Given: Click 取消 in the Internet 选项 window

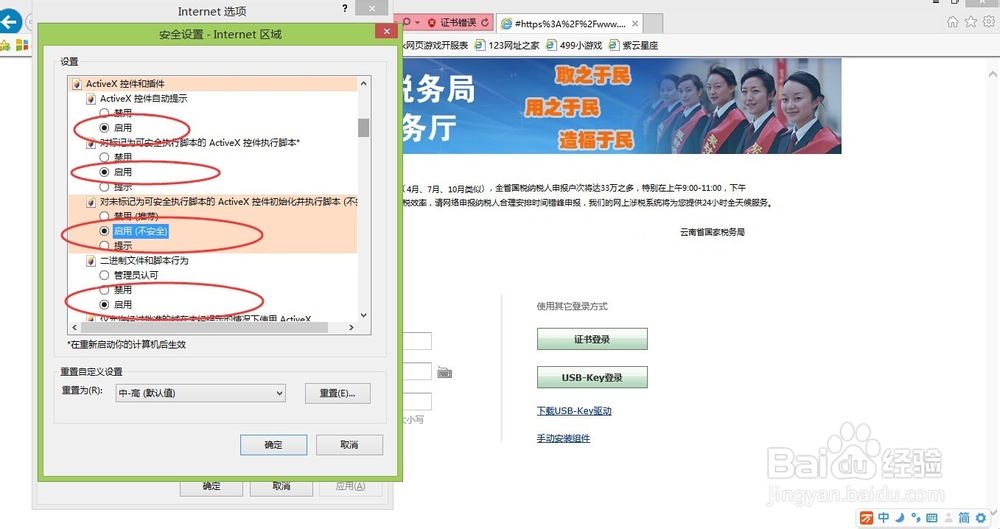Looking at the screenshot, I should (281, 487).
